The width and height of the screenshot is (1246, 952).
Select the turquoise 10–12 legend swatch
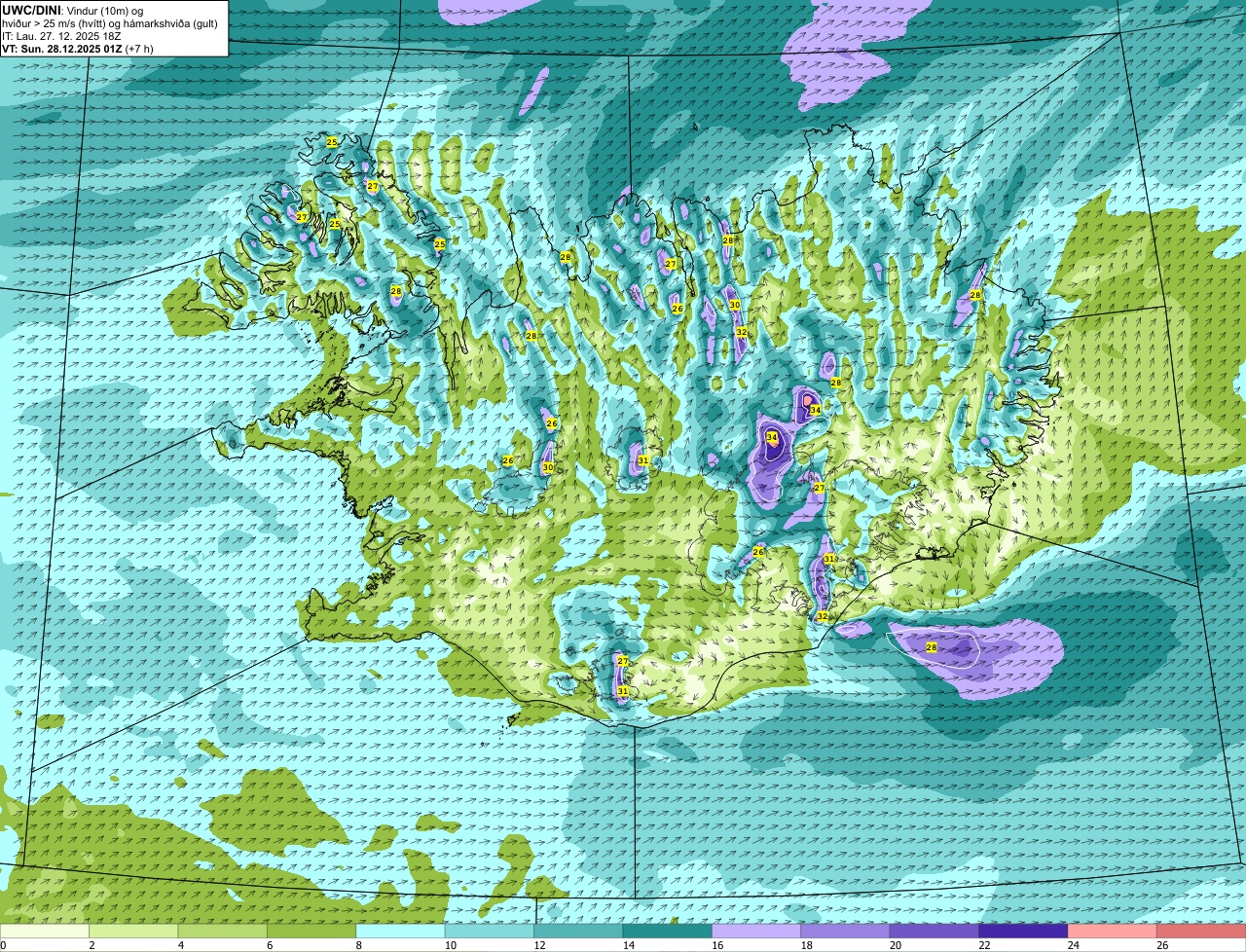[x=490, y=931]
